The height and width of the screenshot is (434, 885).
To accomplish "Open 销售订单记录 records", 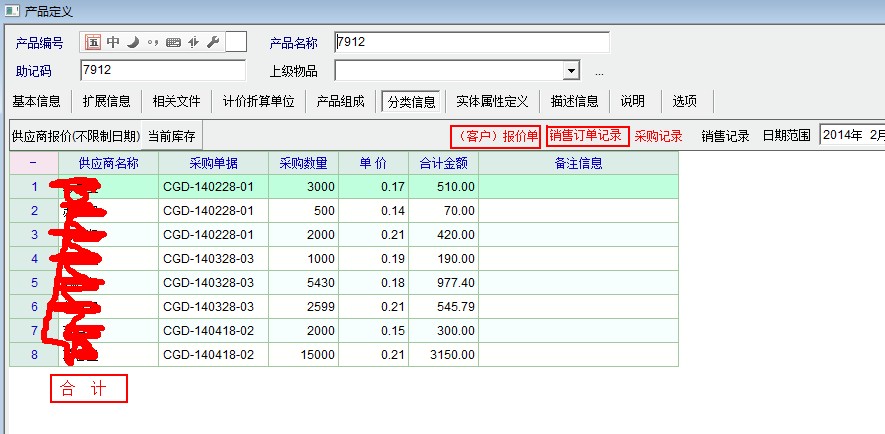I will 587,136.
